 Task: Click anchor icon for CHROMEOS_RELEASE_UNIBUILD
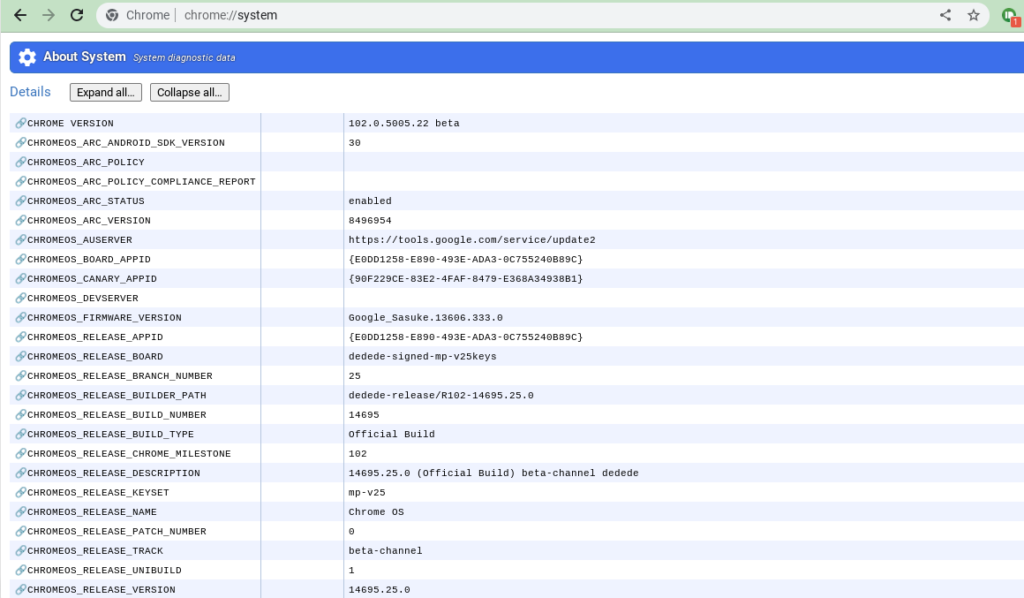21,570
